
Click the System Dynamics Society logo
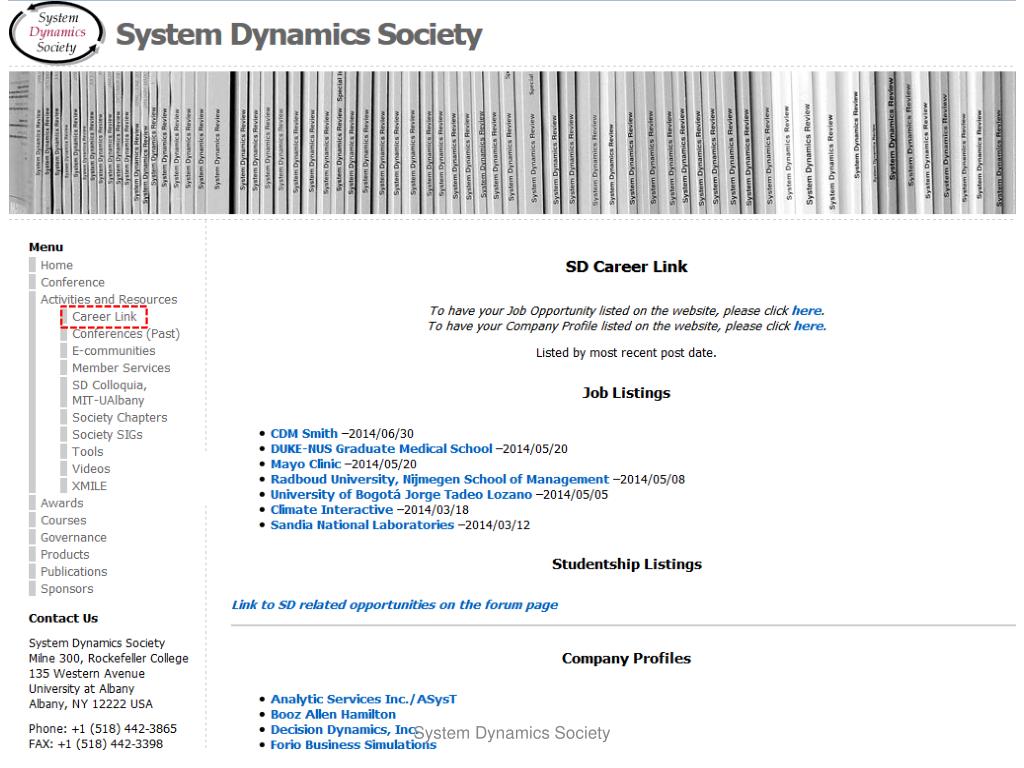click(x=57, y=33)
